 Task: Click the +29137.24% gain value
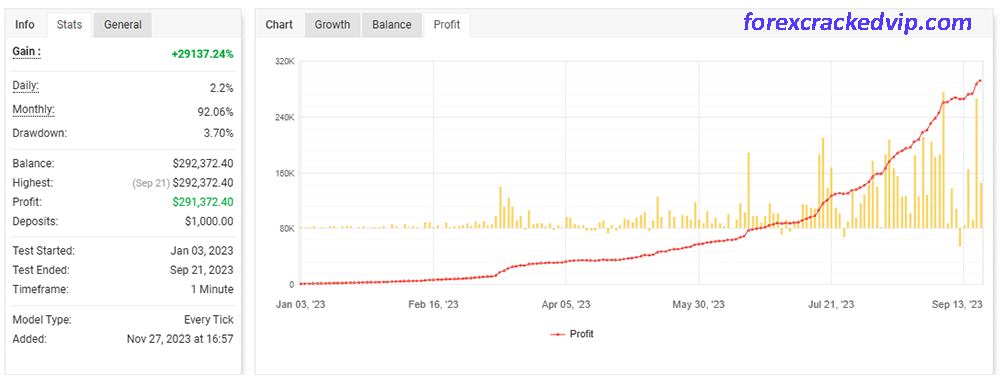coord(202,54)
